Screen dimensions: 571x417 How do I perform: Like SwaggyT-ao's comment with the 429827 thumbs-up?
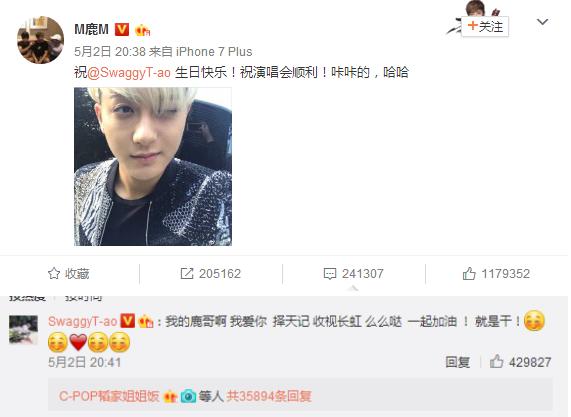(496, 362)
